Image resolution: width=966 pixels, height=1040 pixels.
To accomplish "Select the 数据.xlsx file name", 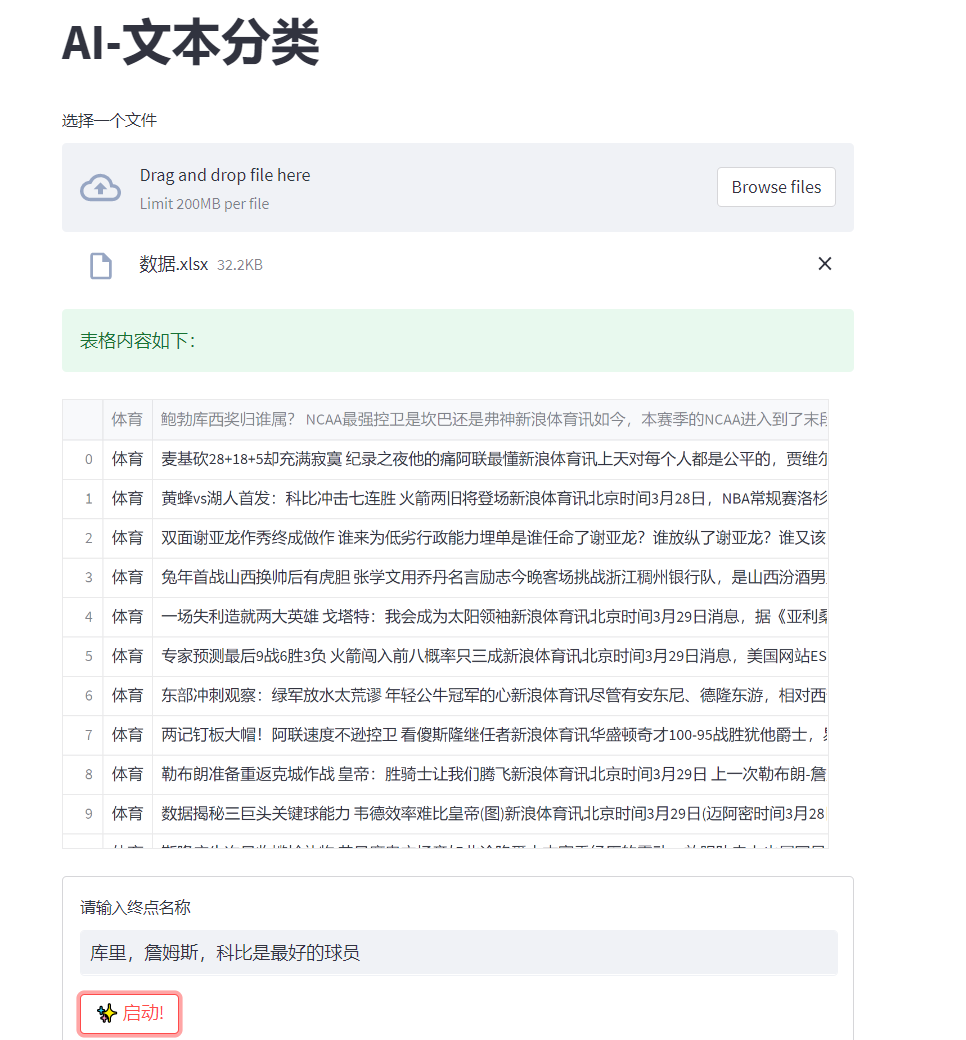I will [174, 264].
